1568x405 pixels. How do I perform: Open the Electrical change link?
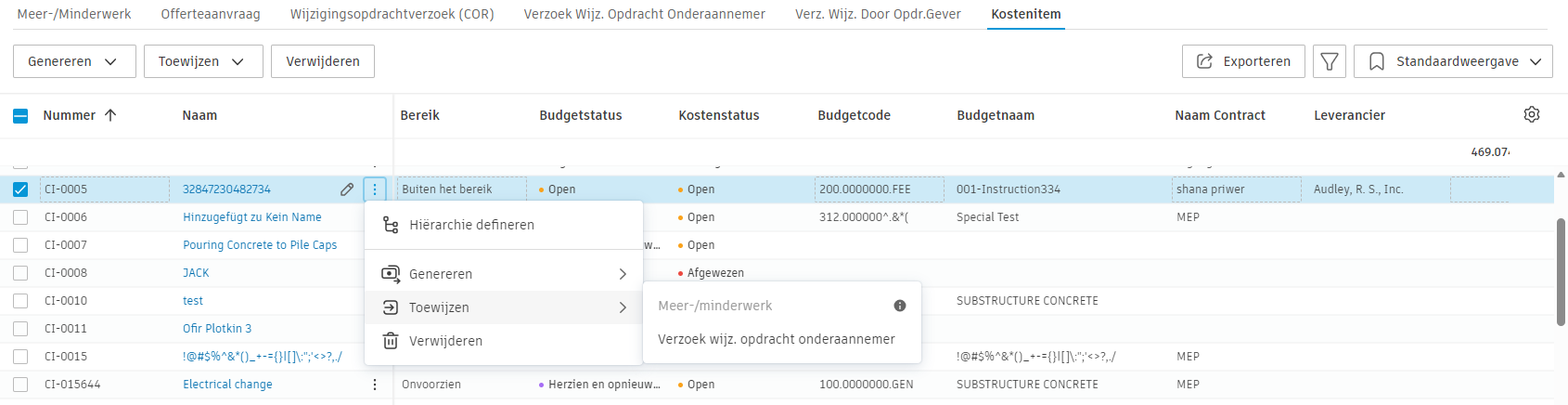coord(227,385)
